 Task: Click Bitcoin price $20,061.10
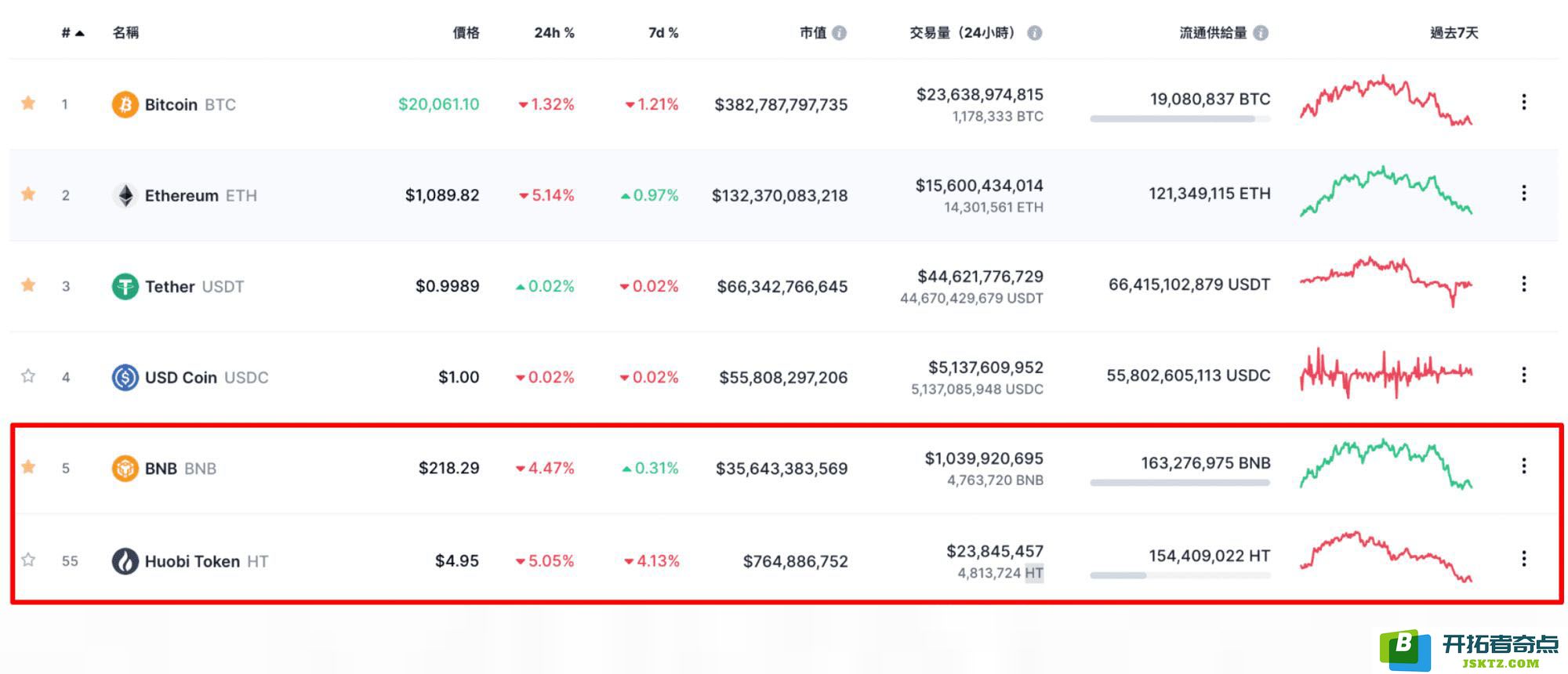point(438,104)
